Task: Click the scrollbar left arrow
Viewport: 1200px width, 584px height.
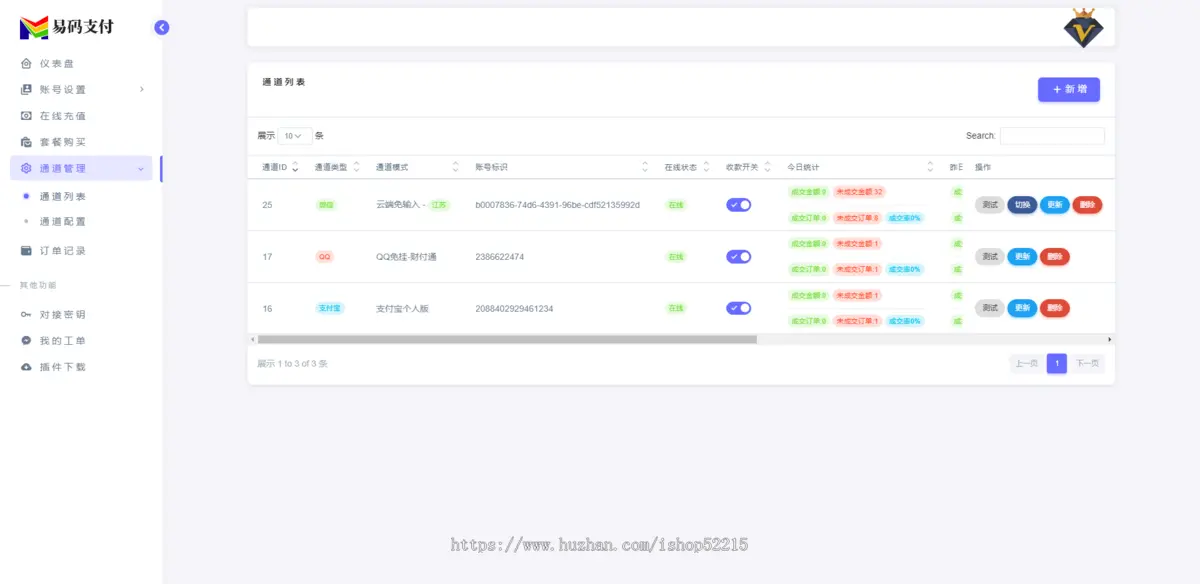Action: click(x=252, y=340)
